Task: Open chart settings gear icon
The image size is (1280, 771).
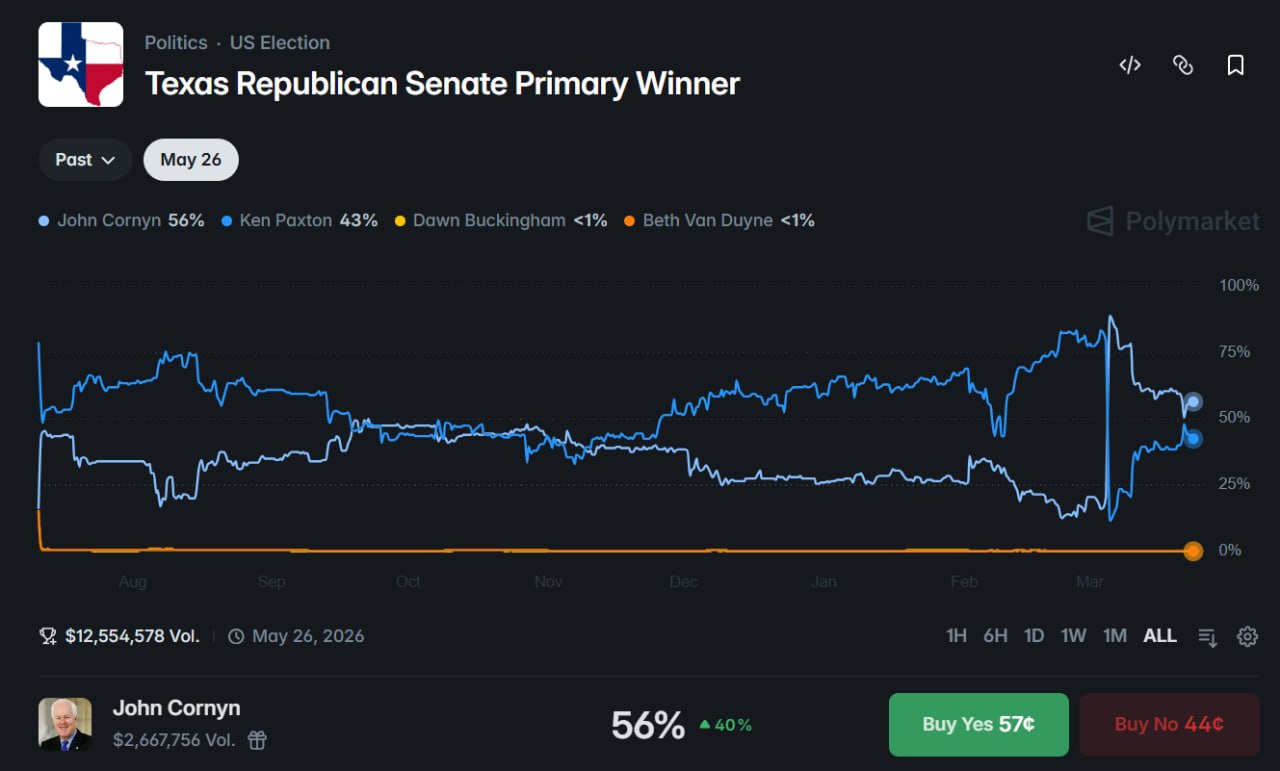Action: coord(1247,636)
